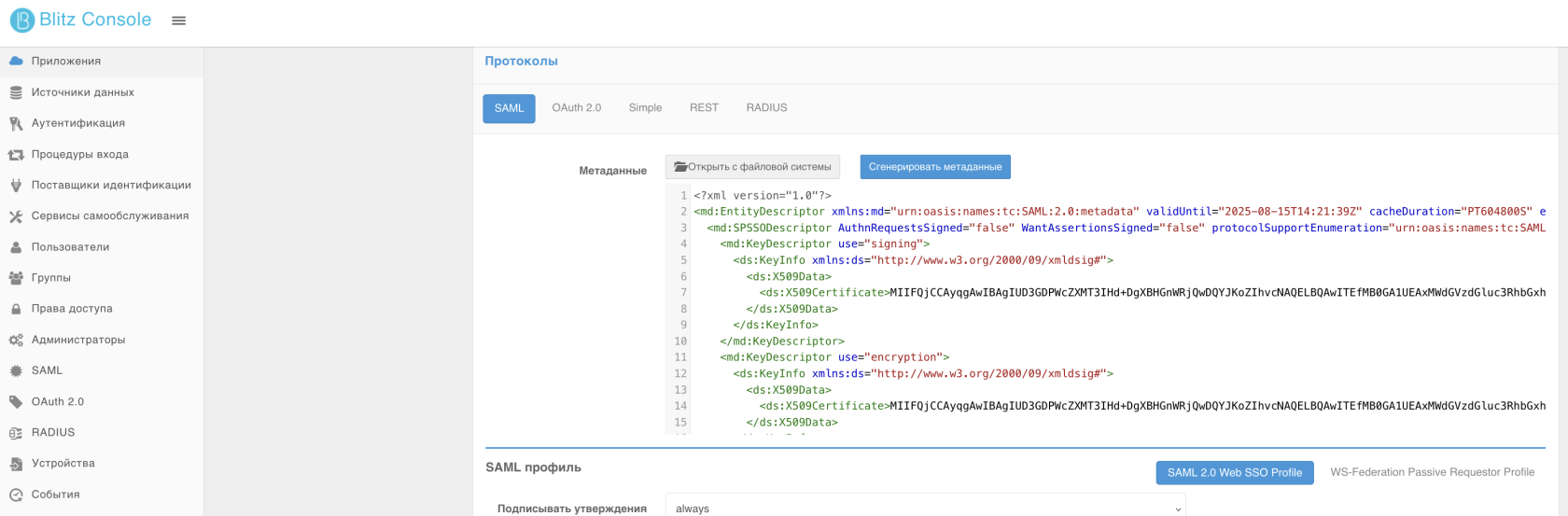Click the wrench icon beside Сервисы самообслуживания
1568x516 pixels.
16,216
